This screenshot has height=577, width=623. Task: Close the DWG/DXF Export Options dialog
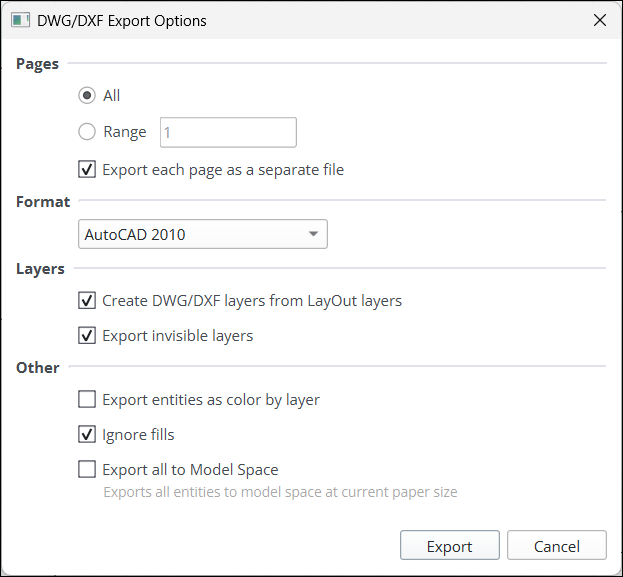point(599,20)
